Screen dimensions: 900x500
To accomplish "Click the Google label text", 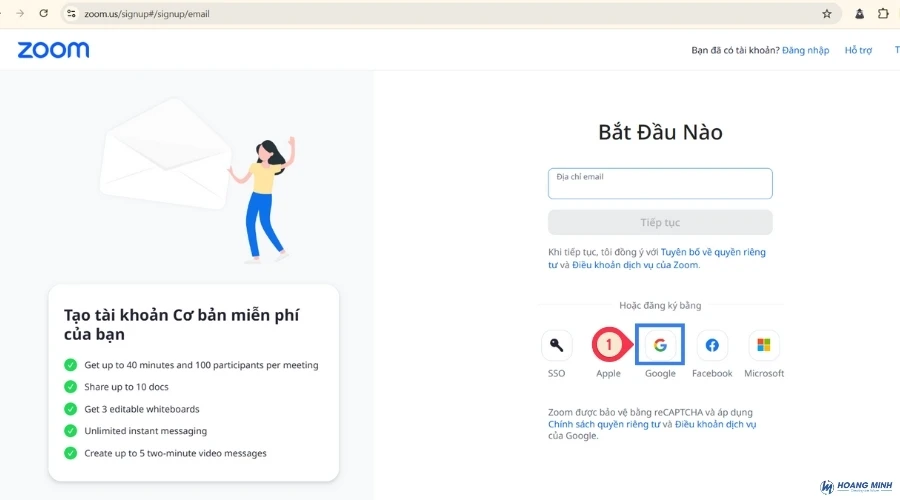I will click(660, 373).
